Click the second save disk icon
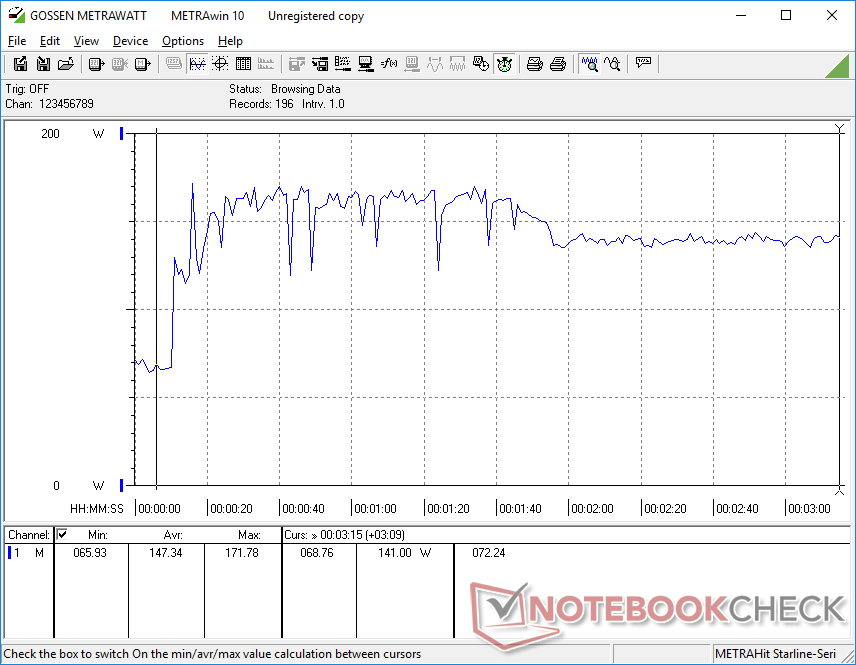 [x=43, y=64]
